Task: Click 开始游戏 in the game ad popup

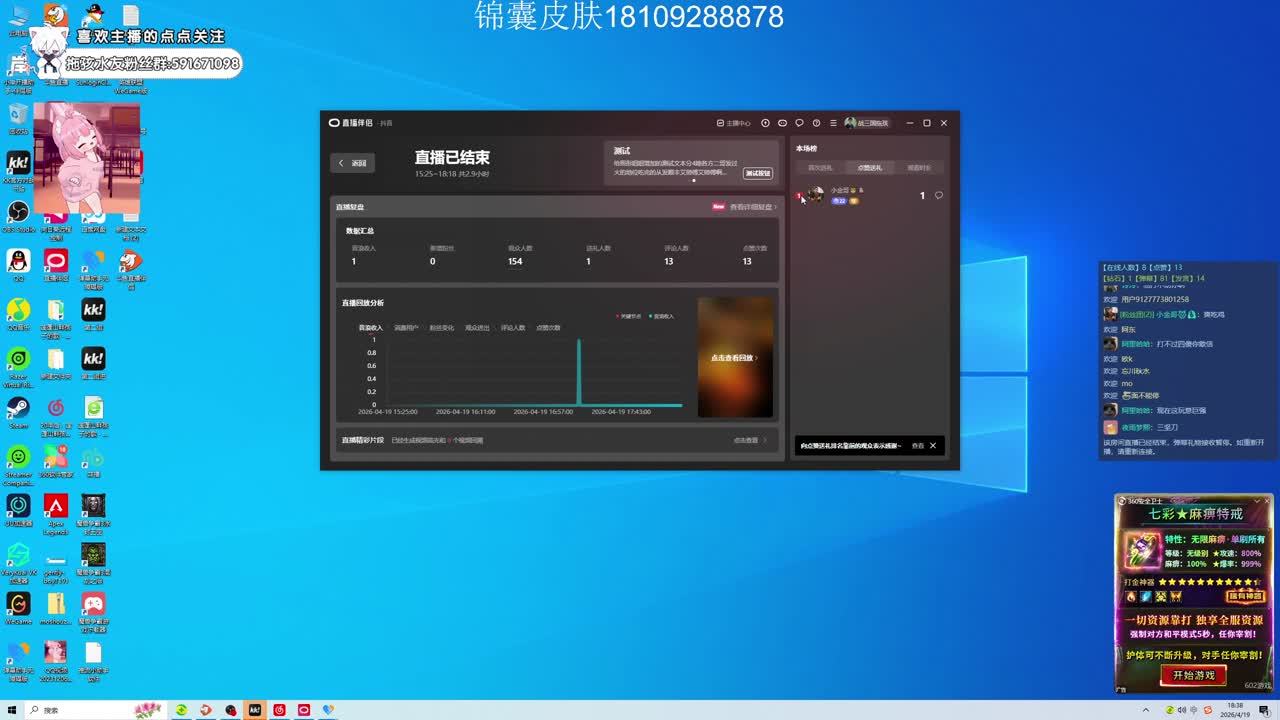Action: click(x=1193, y=675)
